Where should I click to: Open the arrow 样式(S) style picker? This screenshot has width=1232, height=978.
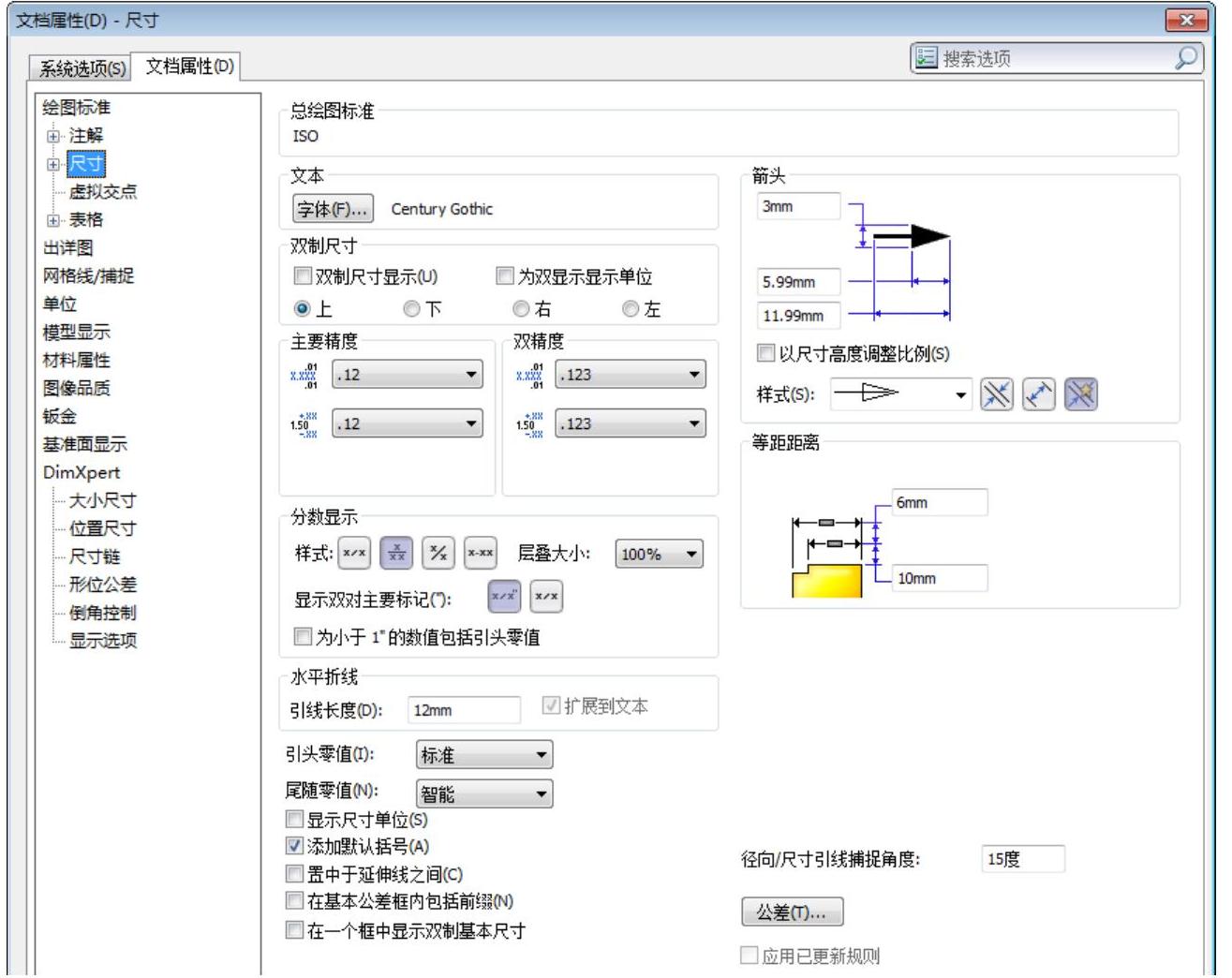[900, 394]
